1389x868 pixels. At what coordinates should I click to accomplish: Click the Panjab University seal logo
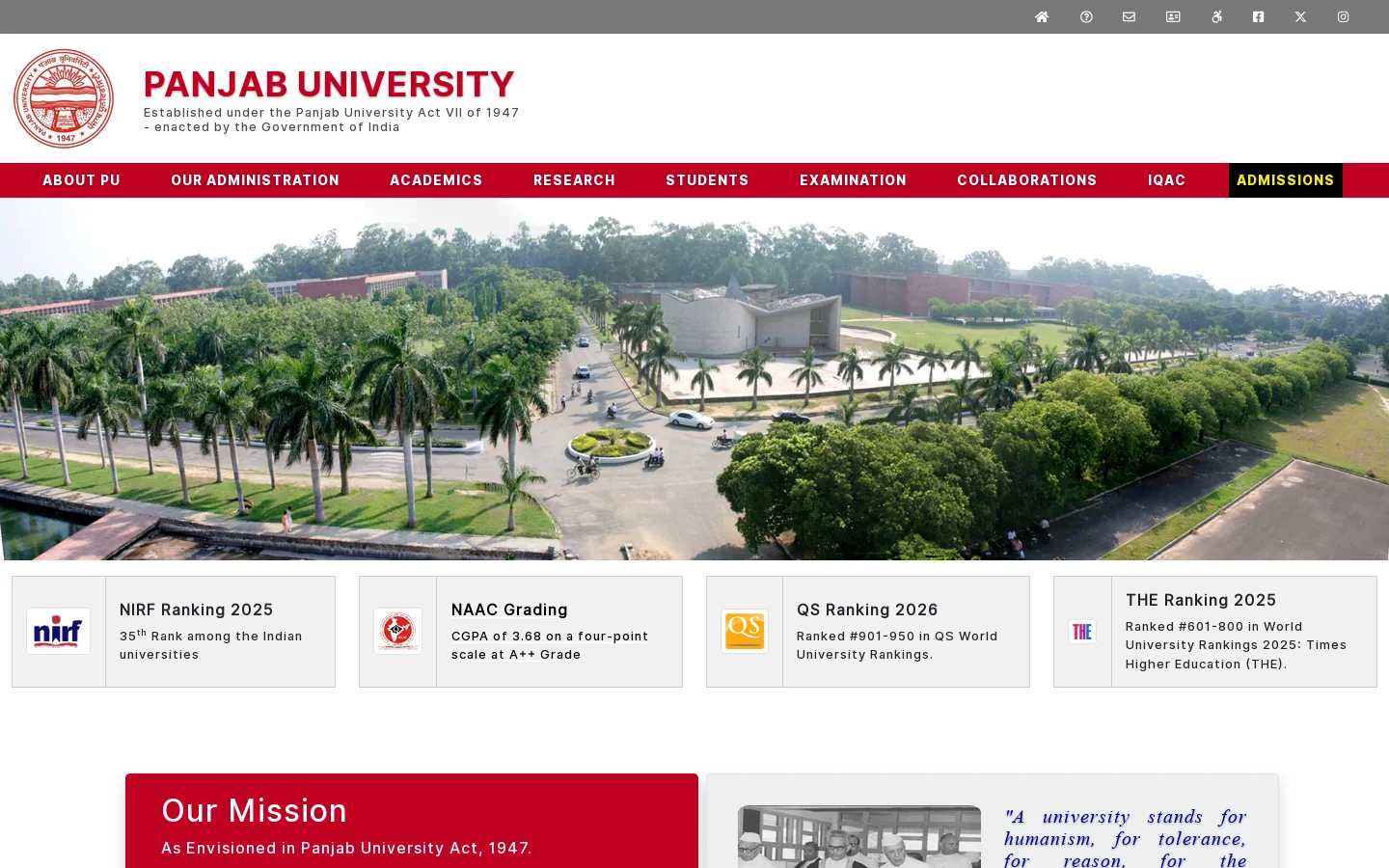(64, 98)
